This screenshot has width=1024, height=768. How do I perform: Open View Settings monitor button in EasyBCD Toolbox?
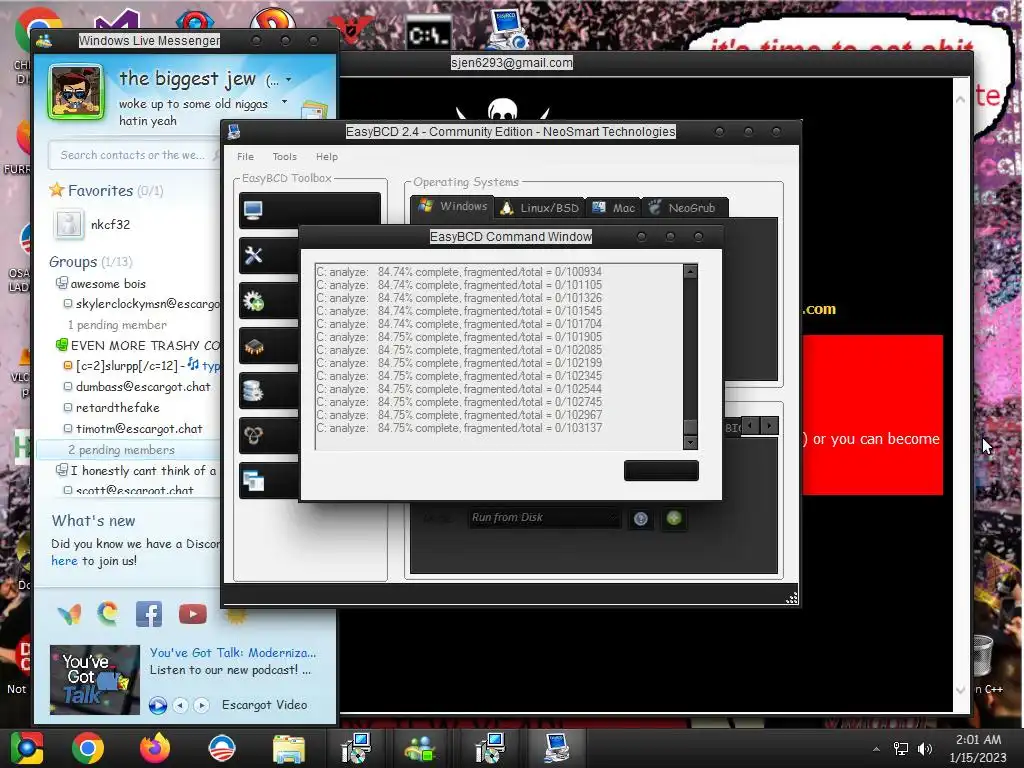pos(310,210)
